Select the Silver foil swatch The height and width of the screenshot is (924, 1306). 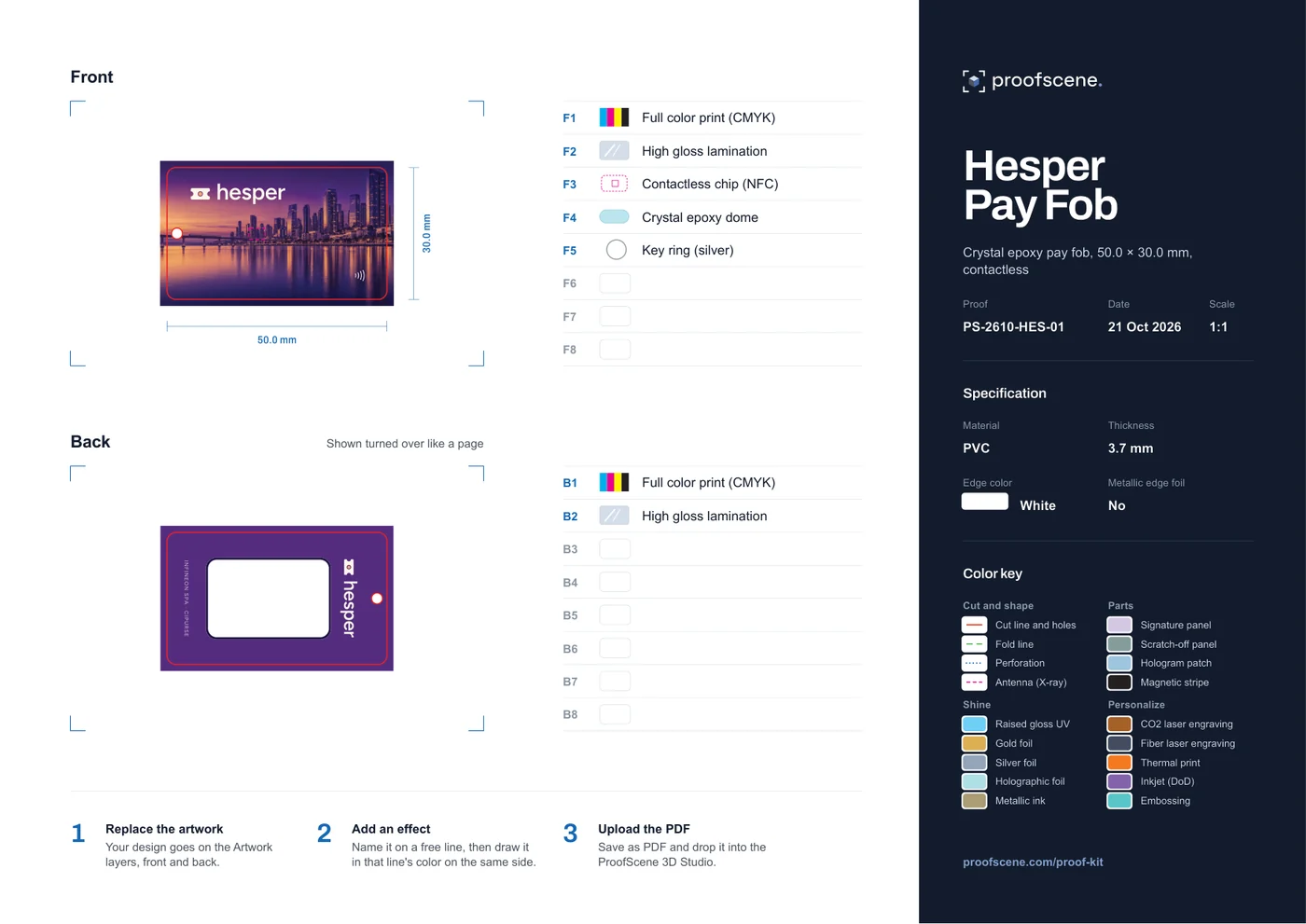point(974,763)
